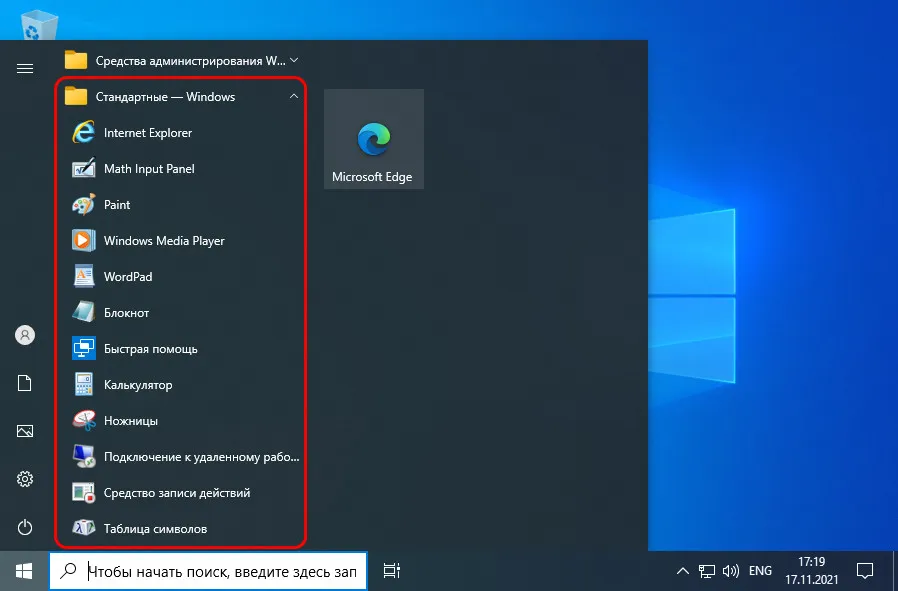Select the "Paint" label
The height and width of the screenshot is (591, 898).
[x=117, y=205]
